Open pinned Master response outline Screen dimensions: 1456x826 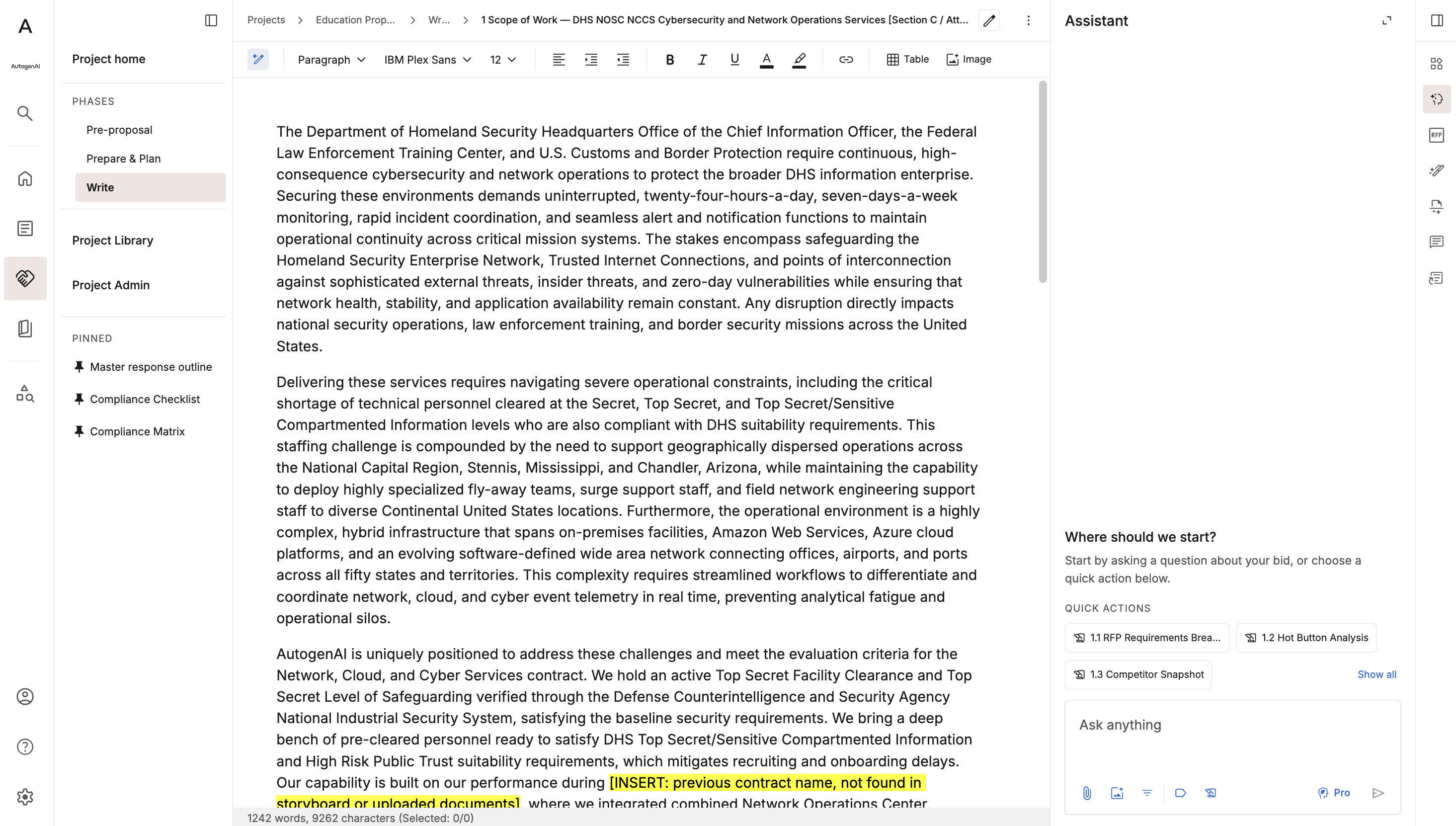(x=143, y=367)
